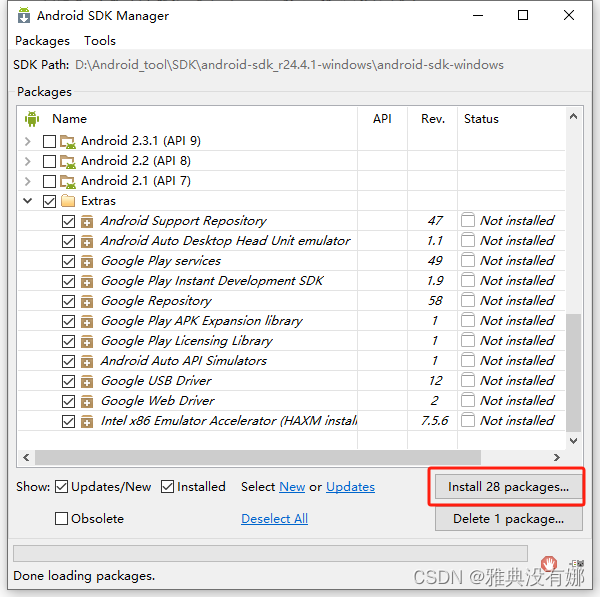Click the horizontal scrollbar right arrow

pyautogui.click(x=556, y=457)
